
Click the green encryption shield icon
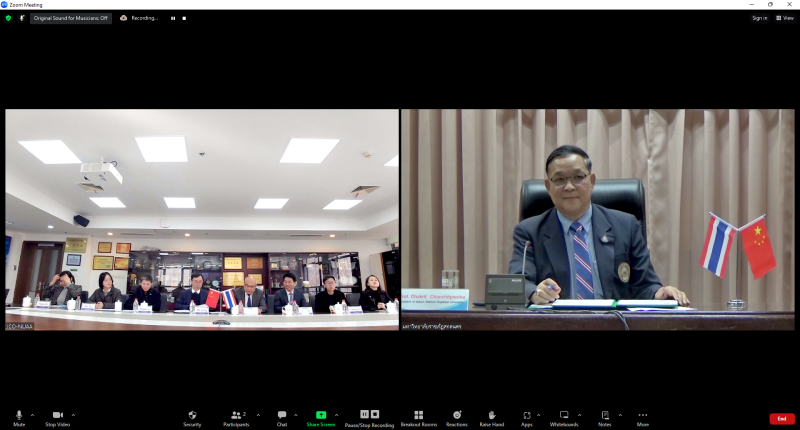coord(8,18)
